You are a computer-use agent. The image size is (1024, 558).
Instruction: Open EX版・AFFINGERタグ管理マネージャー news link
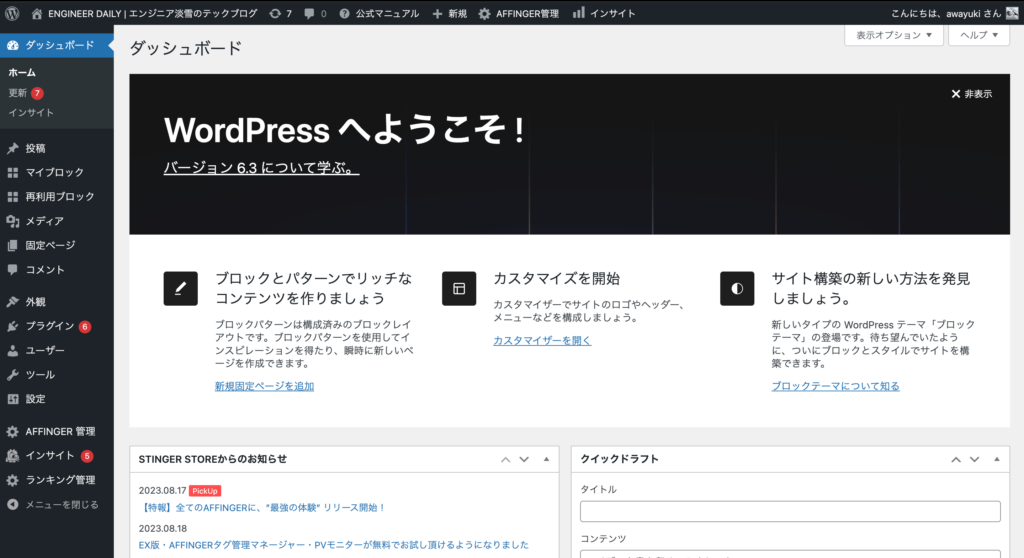click(334, 545)
